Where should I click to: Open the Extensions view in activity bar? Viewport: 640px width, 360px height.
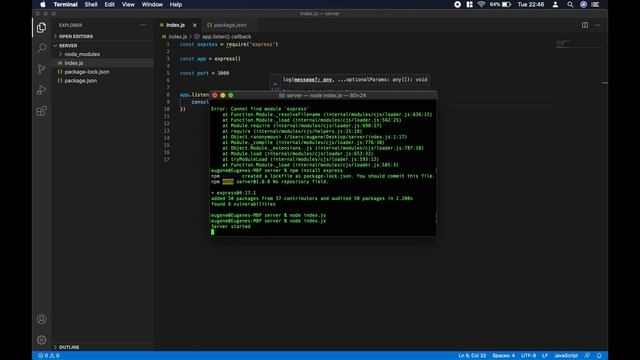click(x=41, y=111)
